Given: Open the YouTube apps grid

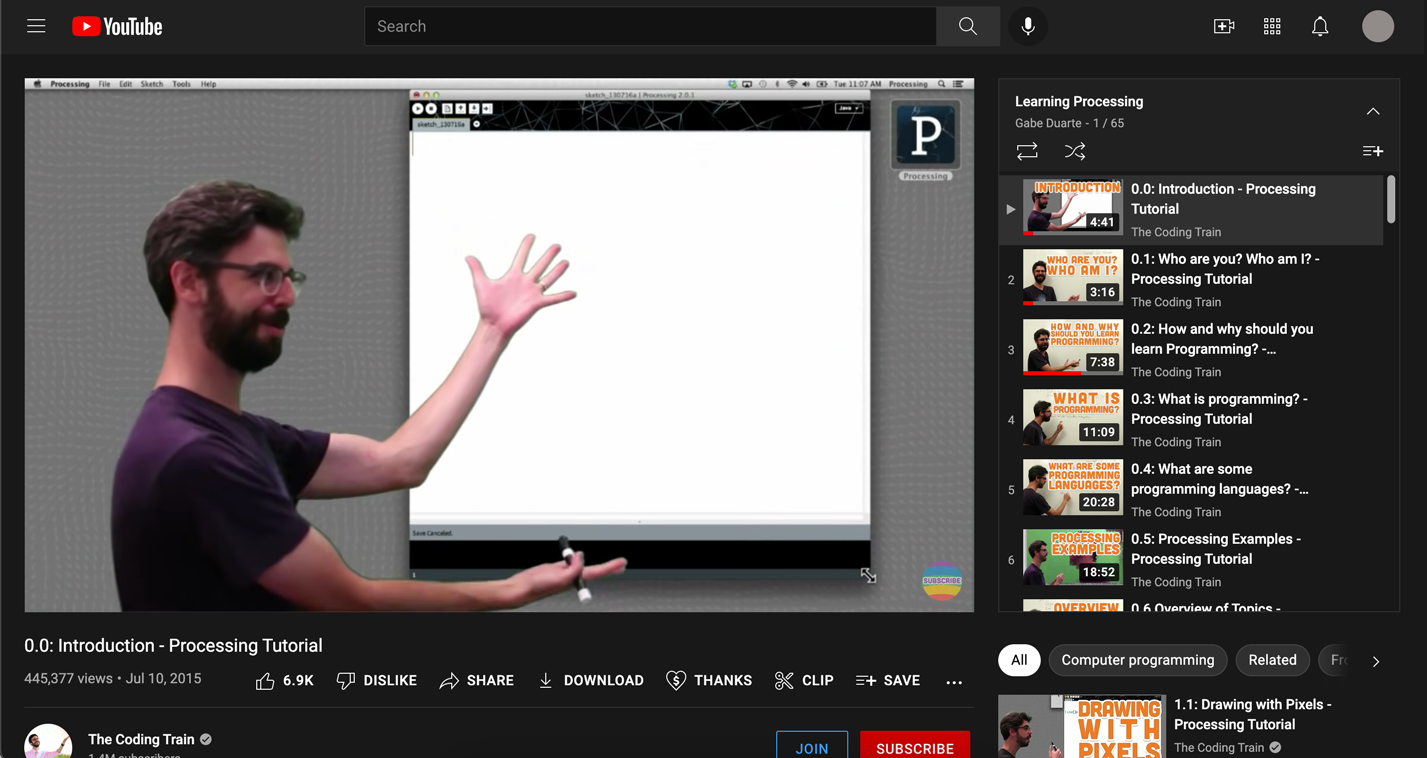Looking at the screenshot, I should [1272, 27].
